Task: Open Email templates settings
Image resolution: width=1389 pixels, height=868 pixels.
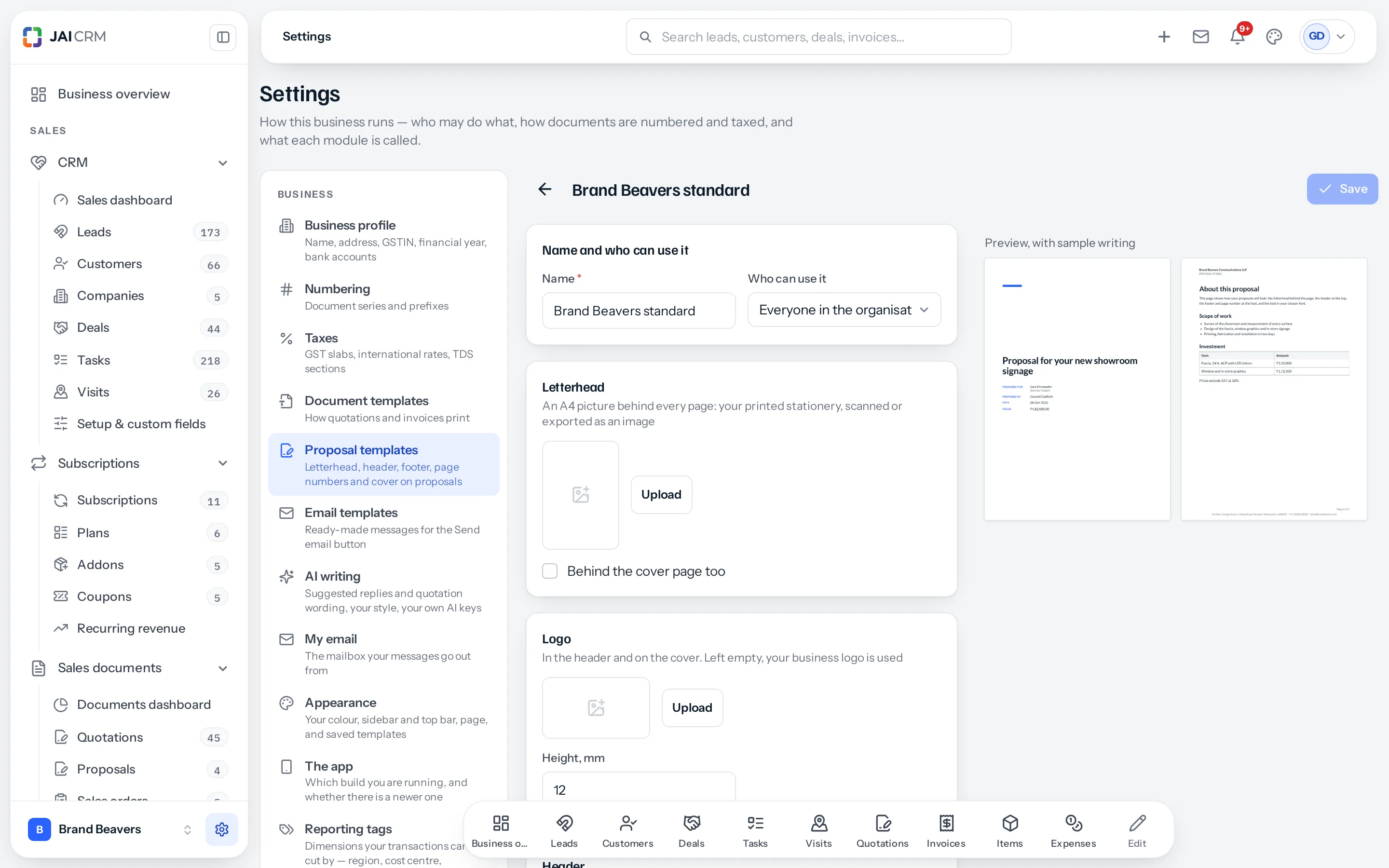Action: click(x=383, y=528)
